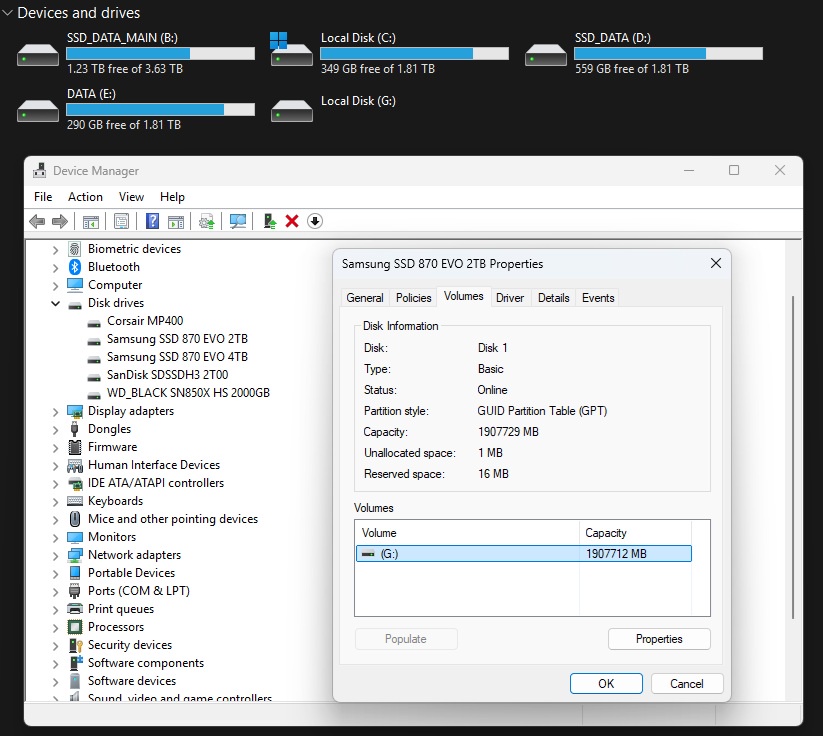Open the Action menu

click(85, 197)
